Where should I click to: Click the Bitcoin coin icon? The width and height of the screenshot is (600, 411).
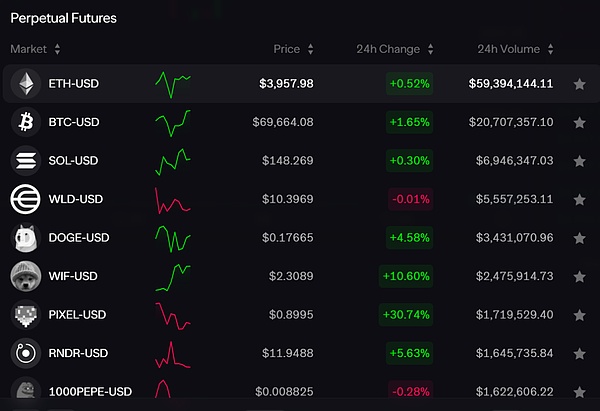(24, 122)
